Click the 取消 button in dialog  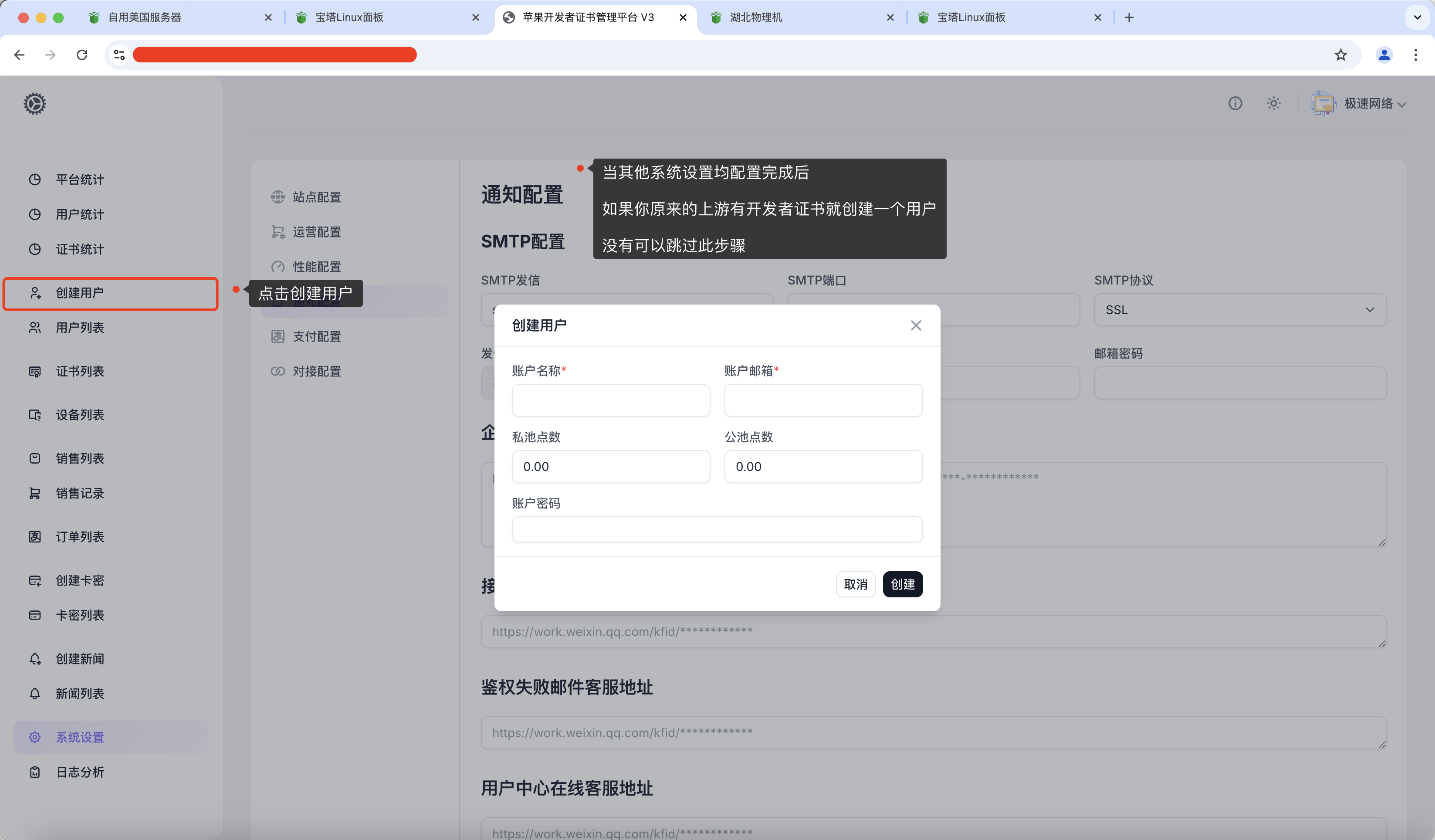point(855,584)
